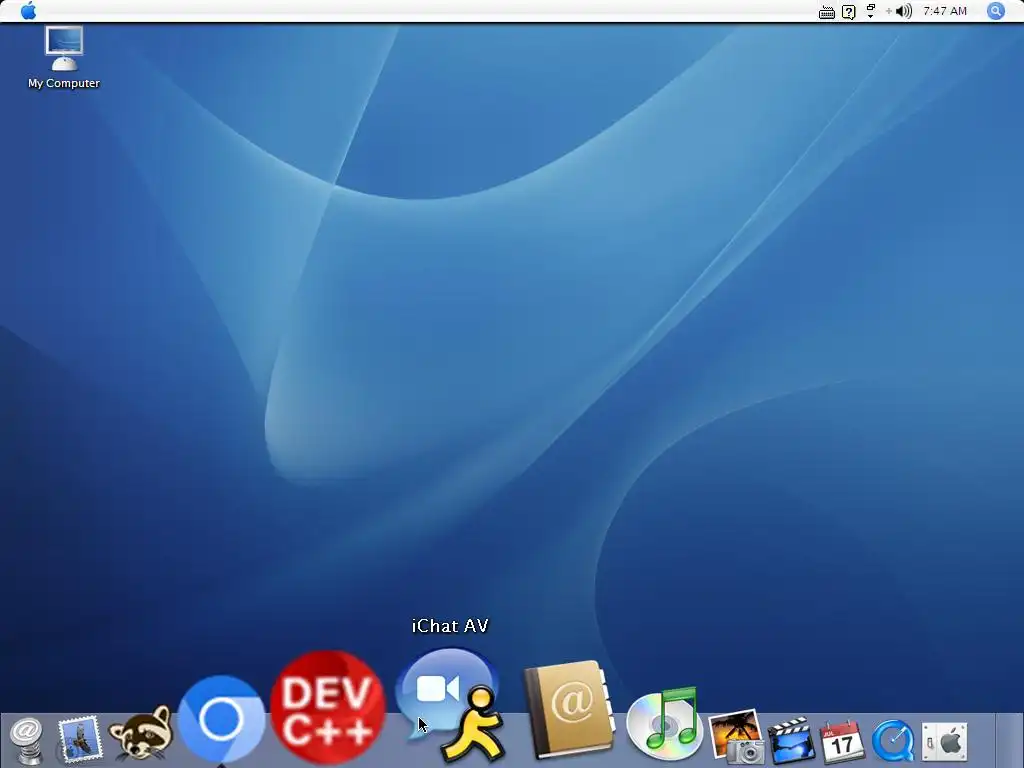
Task: Launch iTunes from the dock
Action: [x=664, y=724]
